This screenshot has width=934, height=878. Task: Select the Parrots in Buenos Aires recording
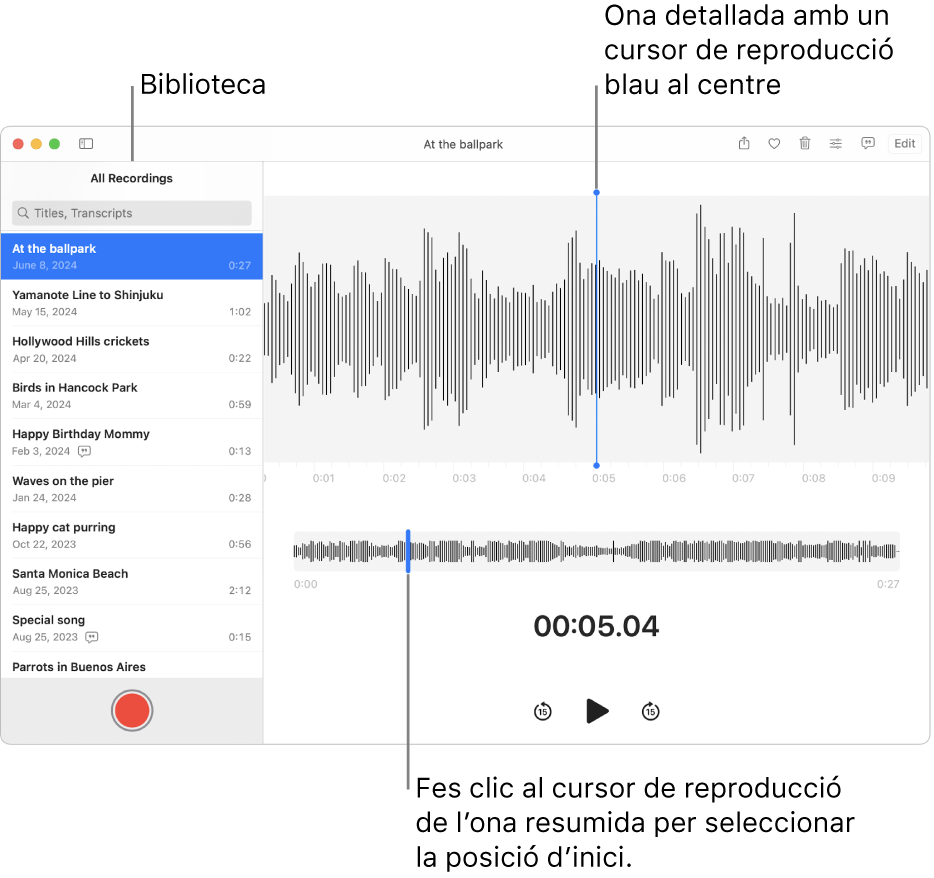click(132, 665)
